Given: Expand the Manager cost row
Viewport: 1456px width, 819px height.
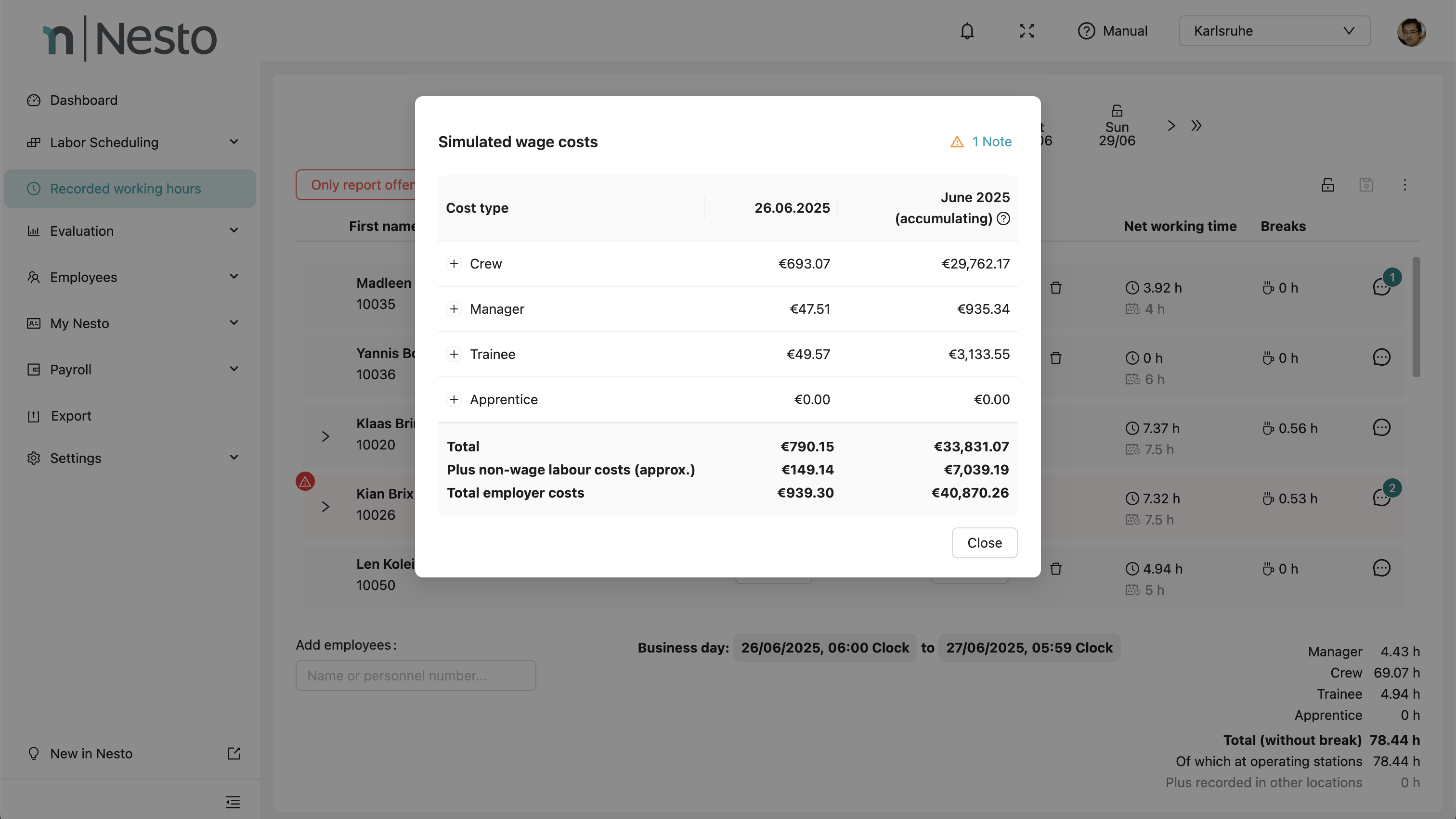Looking at the screenshot, I should [454, 309].
